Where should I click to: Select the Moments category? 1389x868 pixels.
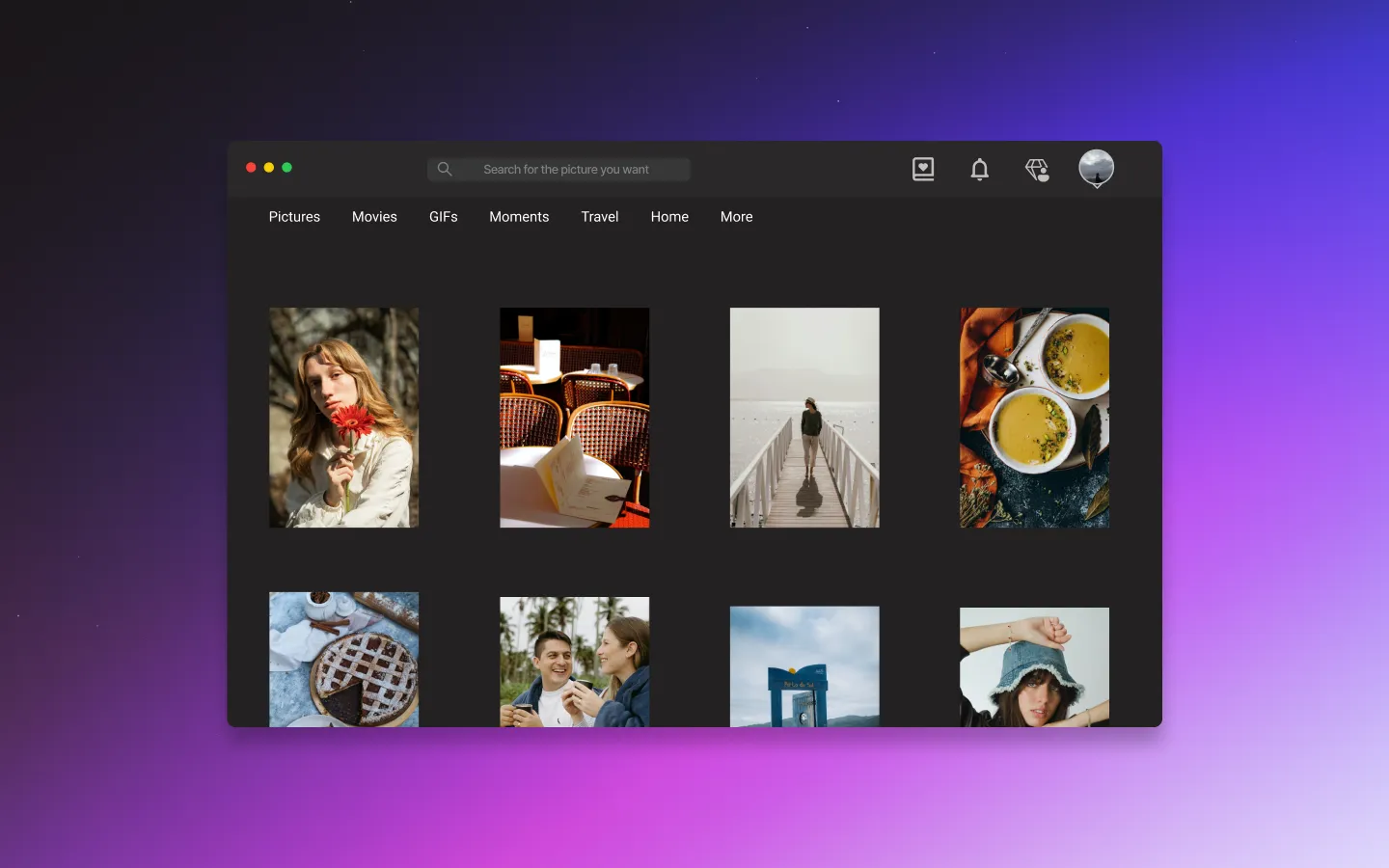point(519,216)
